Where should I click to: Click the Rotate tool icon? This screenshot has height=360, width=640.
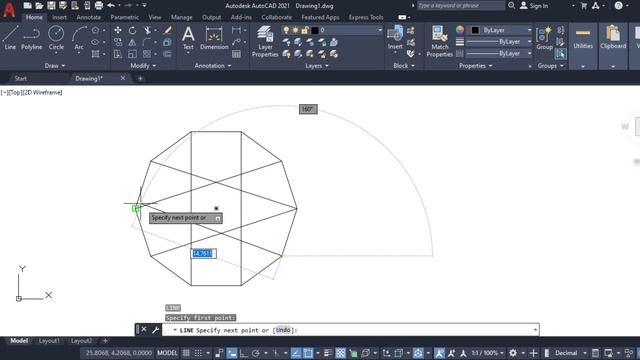(132, 30)
